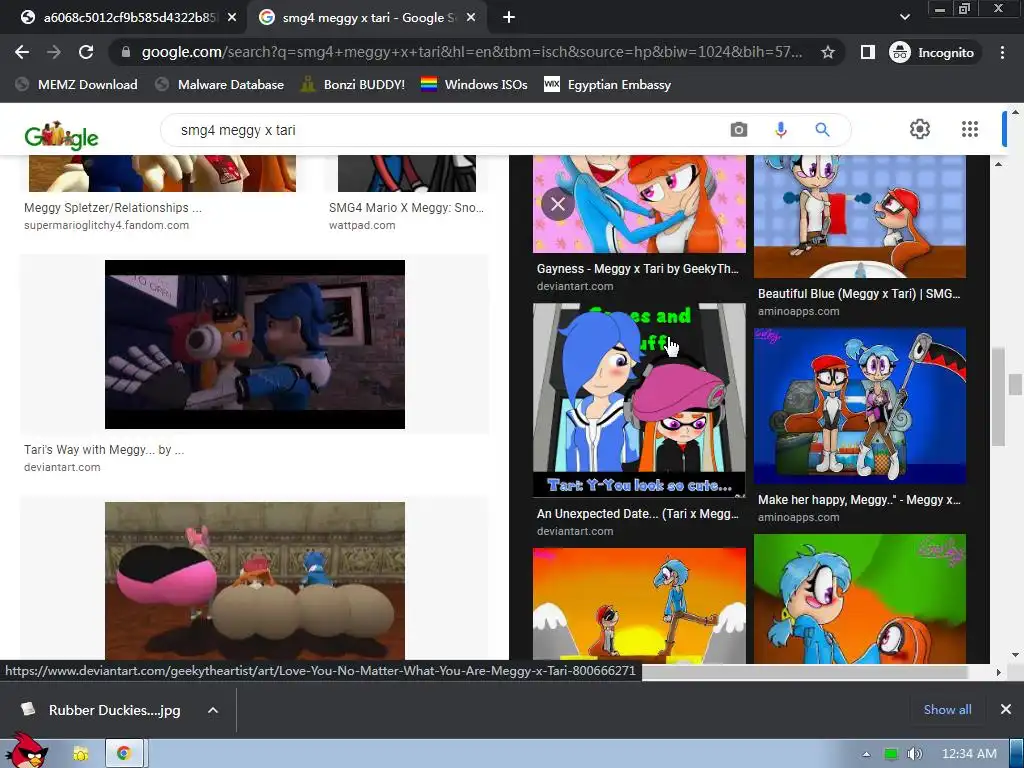This screenshot has width=1024, height=768.
Task: Start voice search with the microphone icon
Action: click(780, 130)
